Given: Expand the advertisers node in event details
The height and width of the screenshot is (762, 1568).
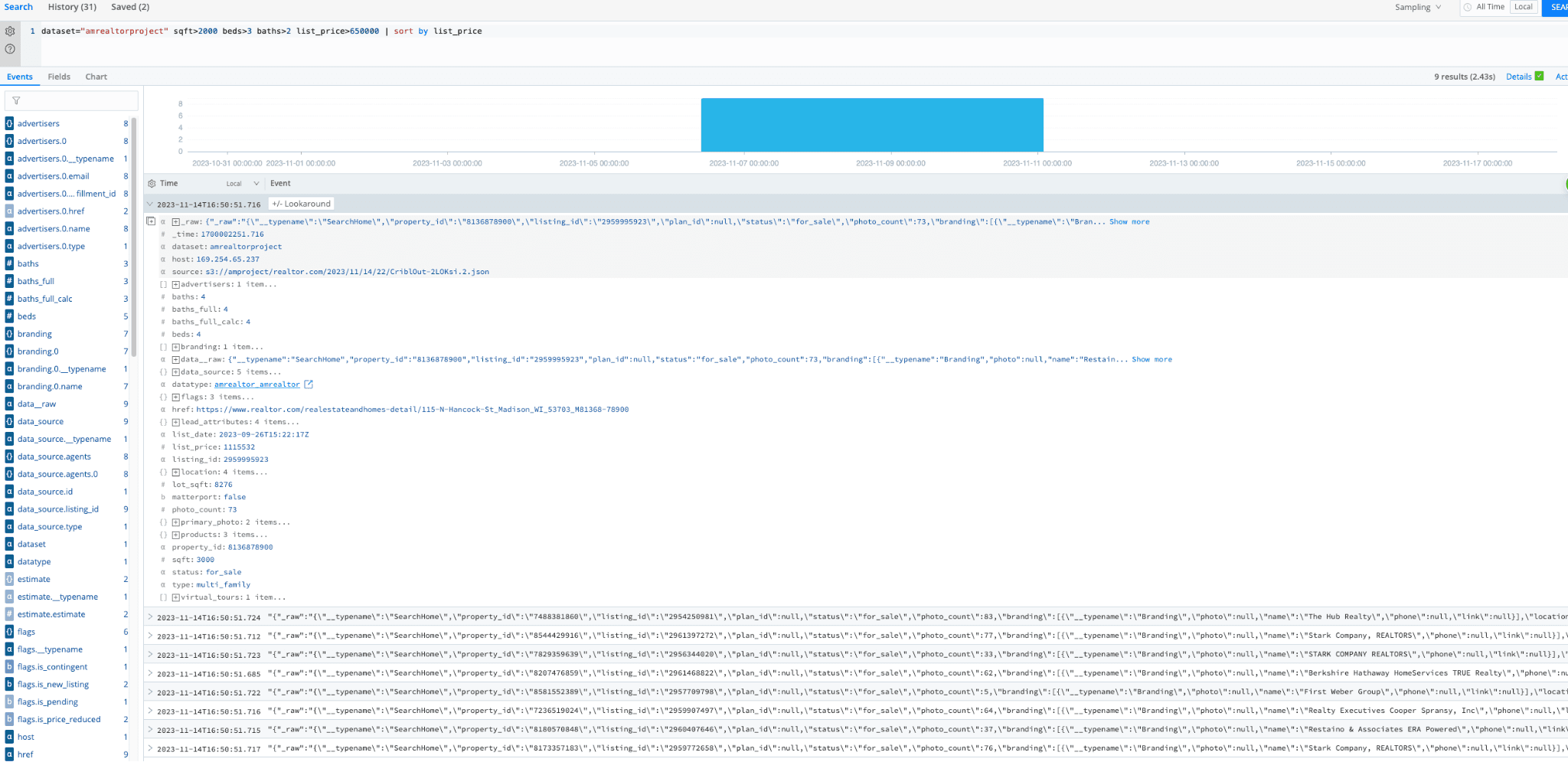Looking at the screenshot, I should point(176,284).
